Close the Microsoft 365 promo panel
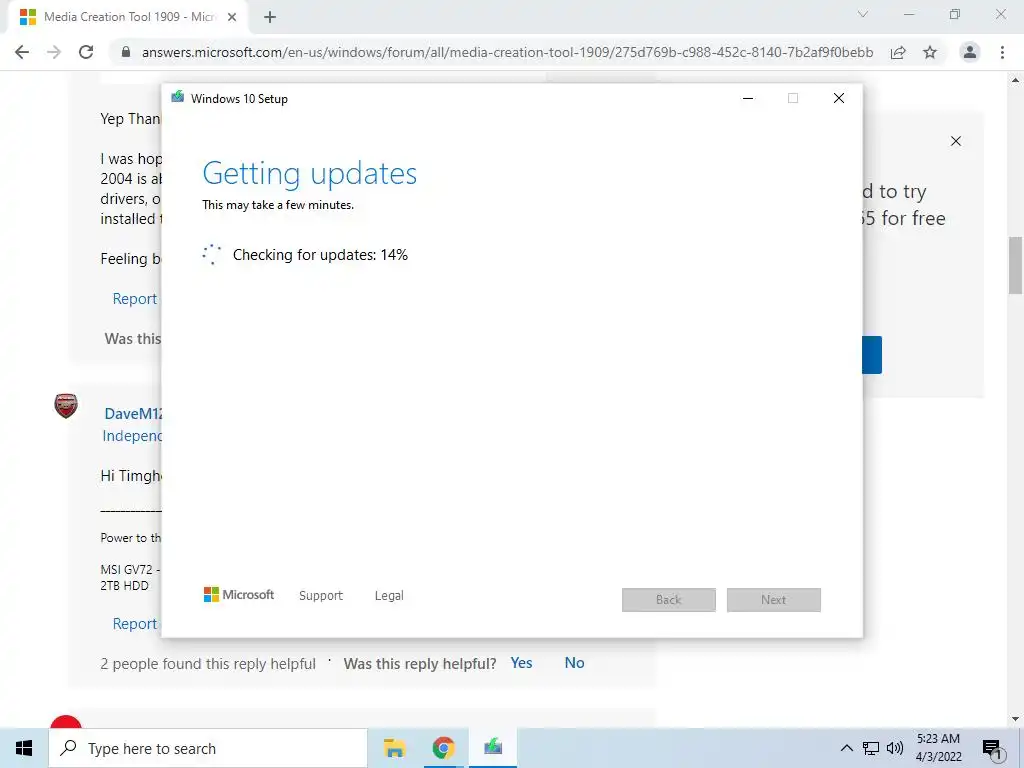This screenshot has width=1024, height=768. (956, 141)
